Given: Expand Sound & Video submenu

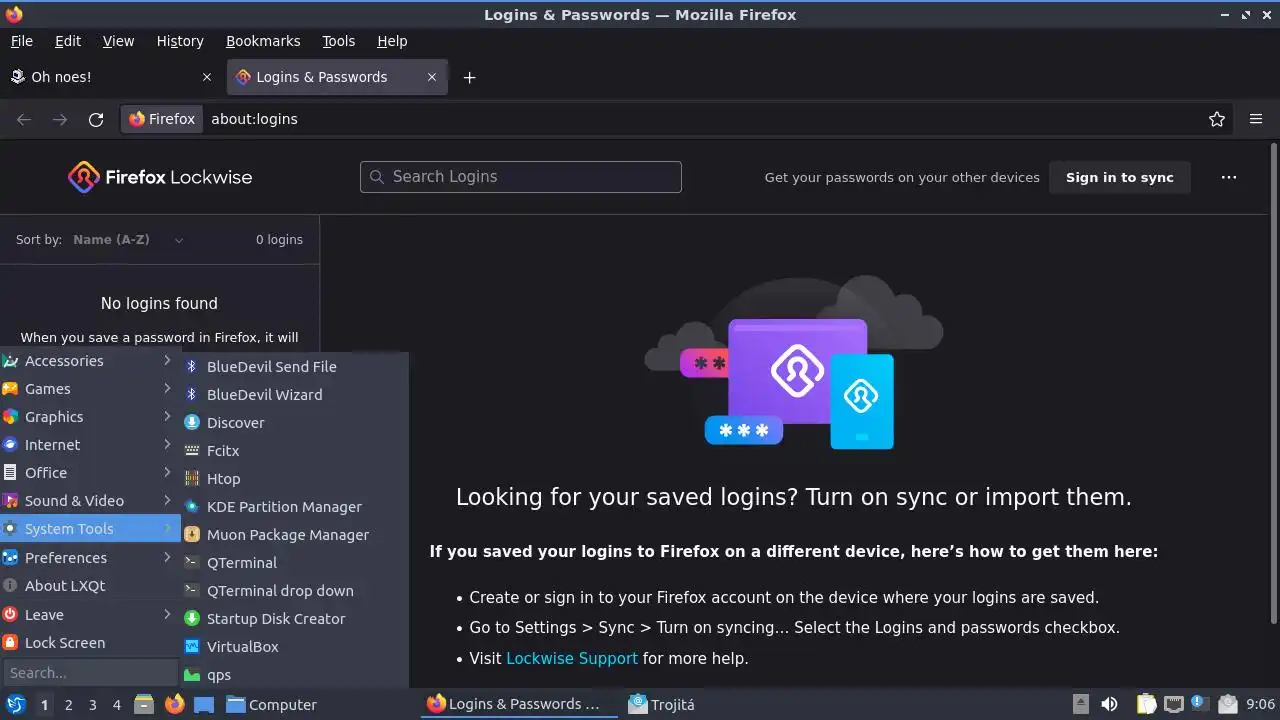Looking at the screenshot, I should (90, 501).
